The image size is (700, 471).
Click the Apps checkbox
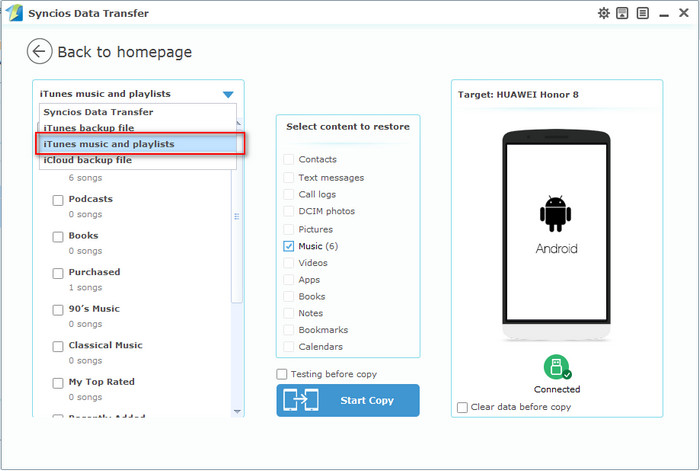click(288, 280)
